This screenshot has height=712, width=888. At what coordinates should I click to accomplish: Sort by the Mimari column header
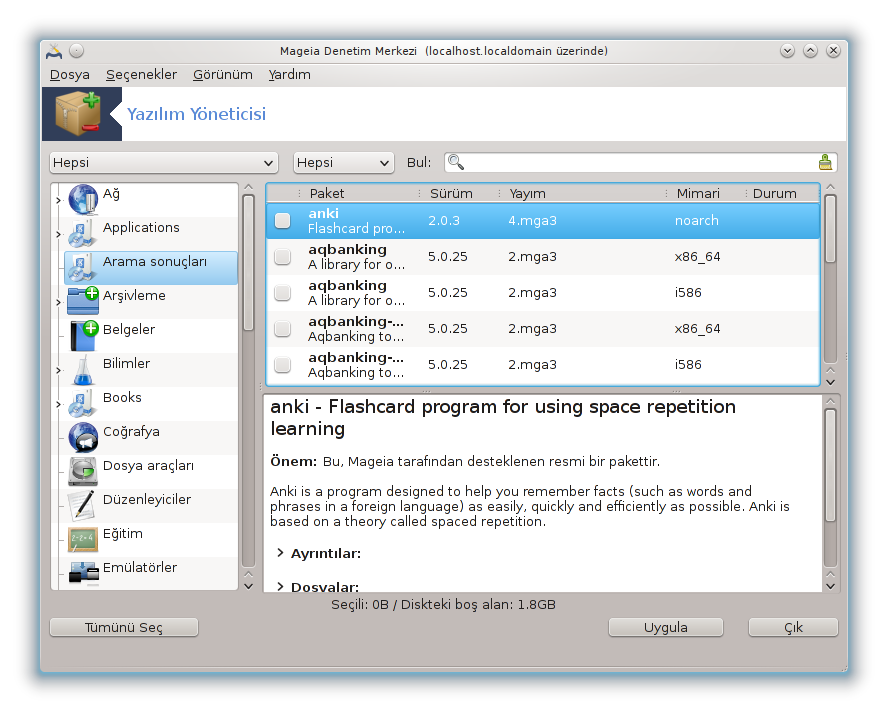click(704, 193)
